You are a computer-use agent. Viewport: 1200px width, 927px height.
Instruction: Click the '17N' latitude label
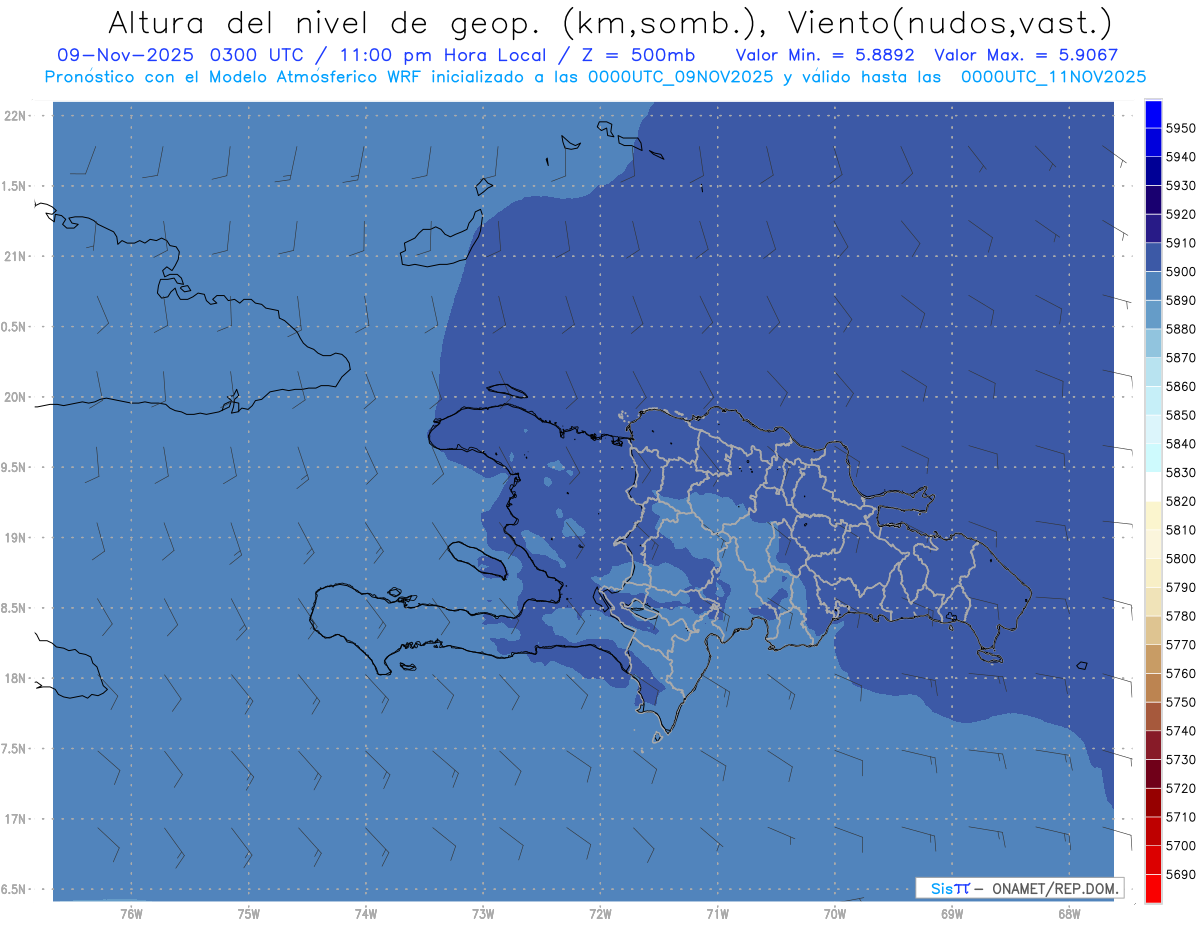click(x=16, y=819)
